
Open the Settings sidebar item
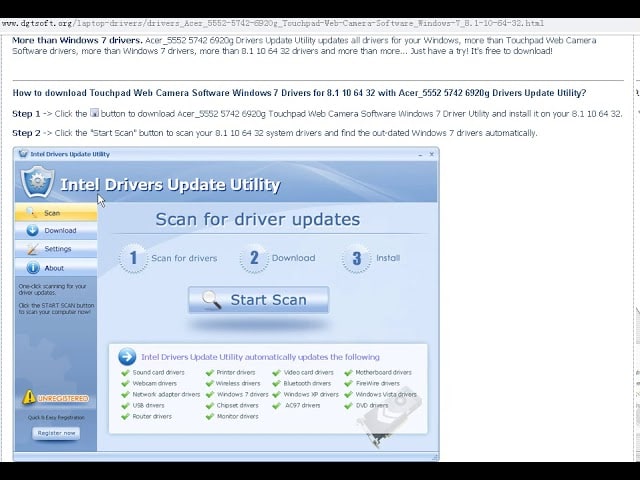pos(56,249)
